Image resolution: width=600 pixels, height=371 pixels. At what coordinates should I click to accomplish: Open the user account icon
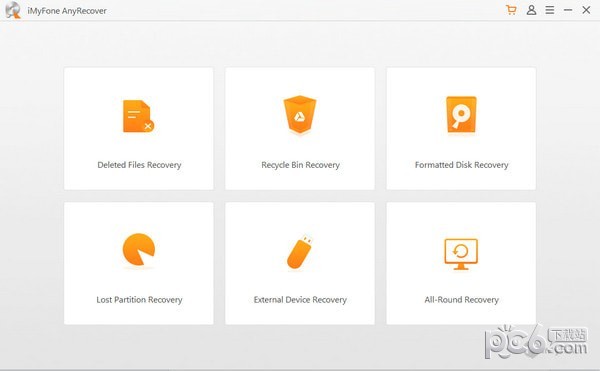coord(531,10)
